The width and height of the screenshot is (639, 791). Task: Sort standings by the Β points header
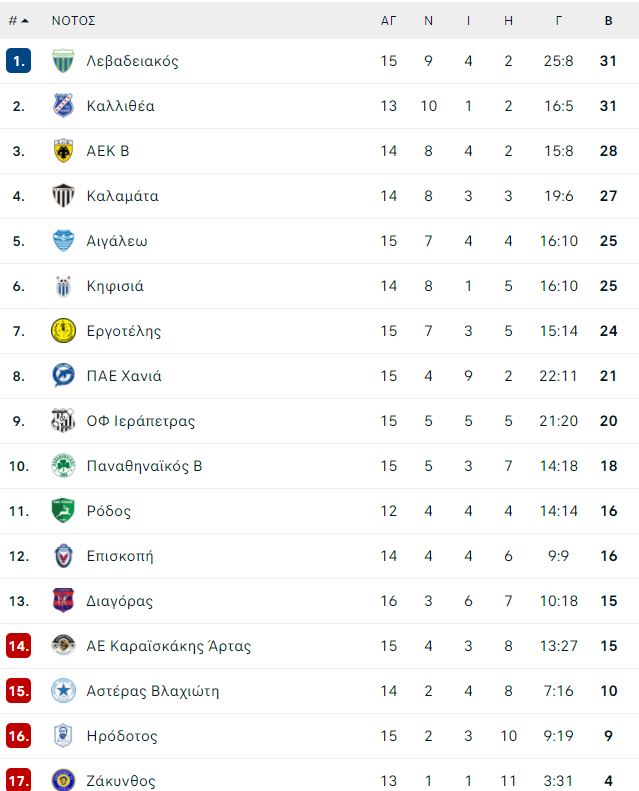click(608, 21)
